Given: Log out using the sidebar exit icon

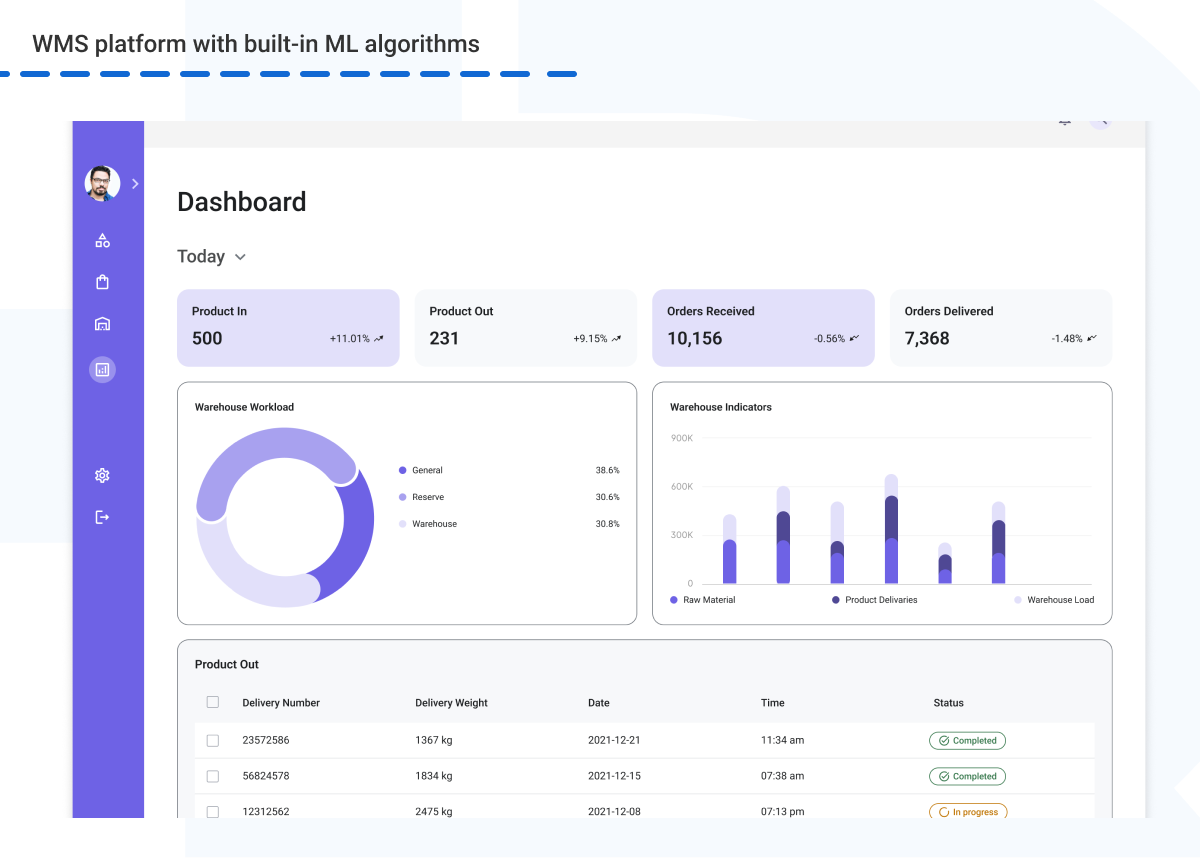Looking at the screenshot, I should click(102, 516).
